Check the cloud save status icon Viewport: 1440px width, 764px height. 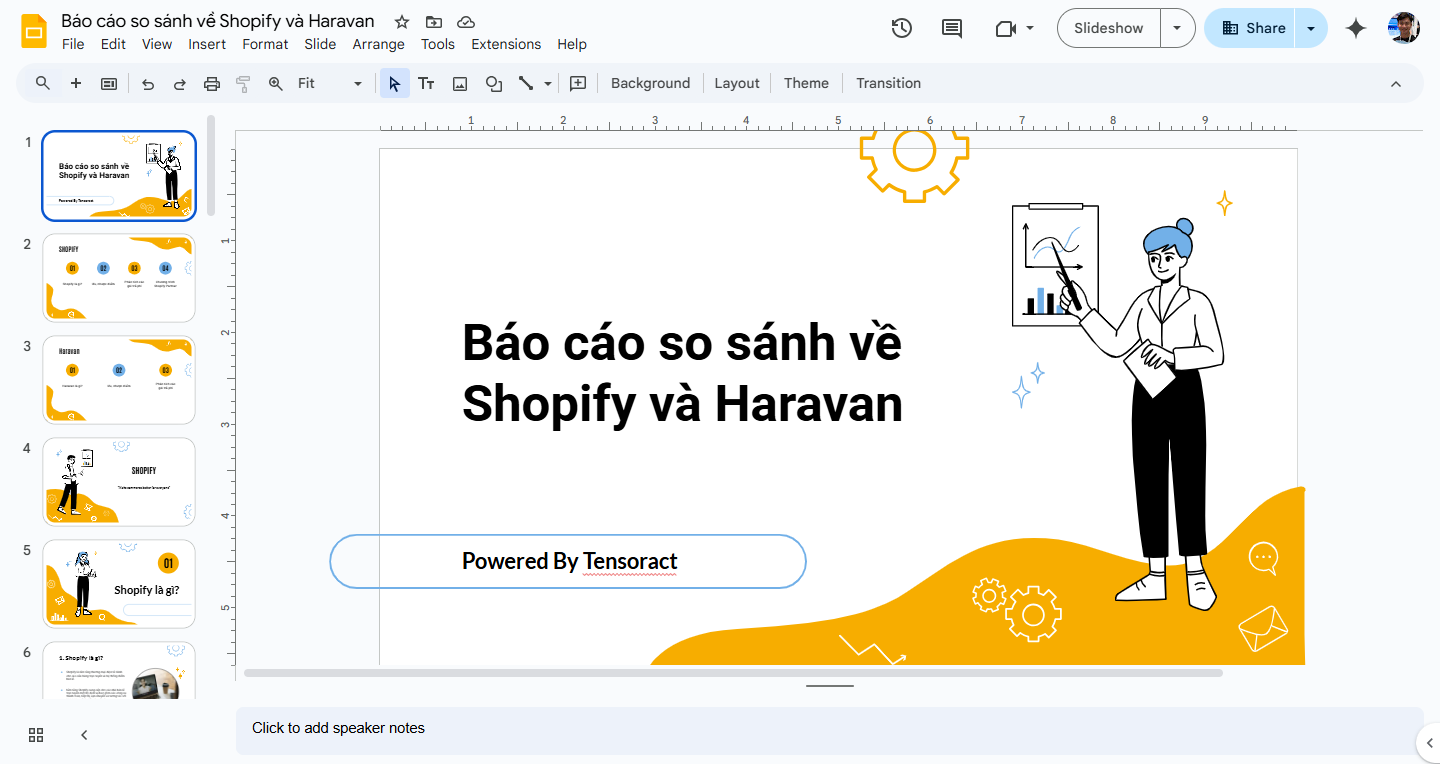pyautogui.click(x=465, y=22)
